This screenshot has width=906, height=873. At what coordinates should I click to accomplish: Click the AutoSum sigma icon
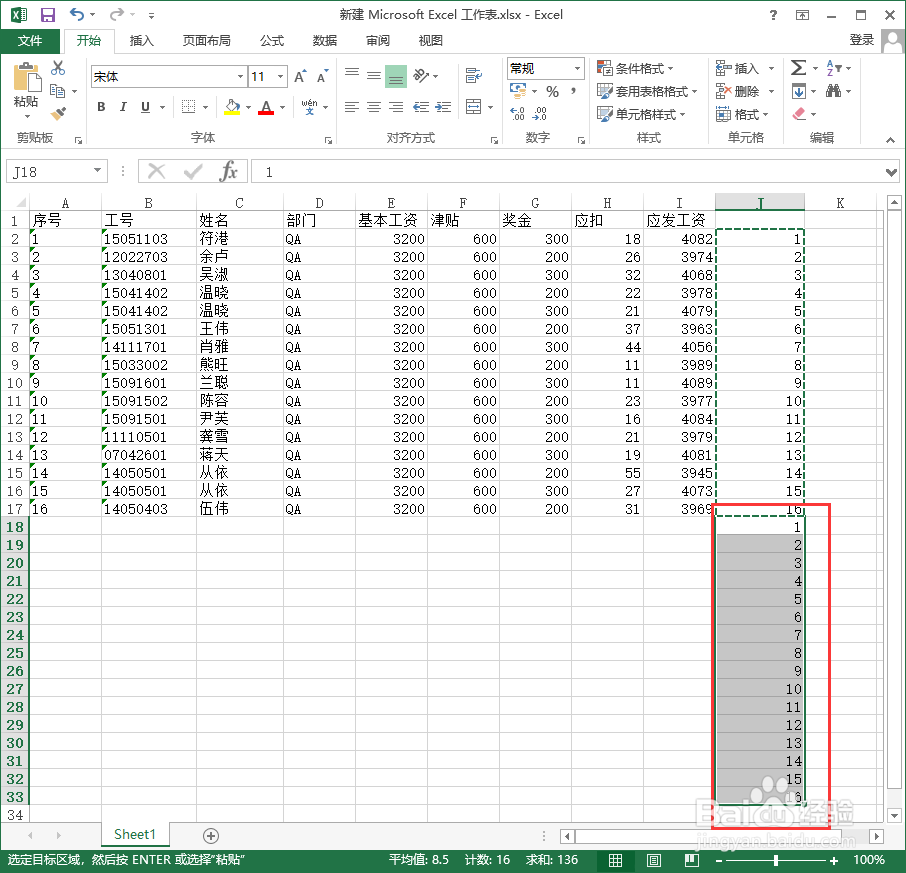(798, 68)
